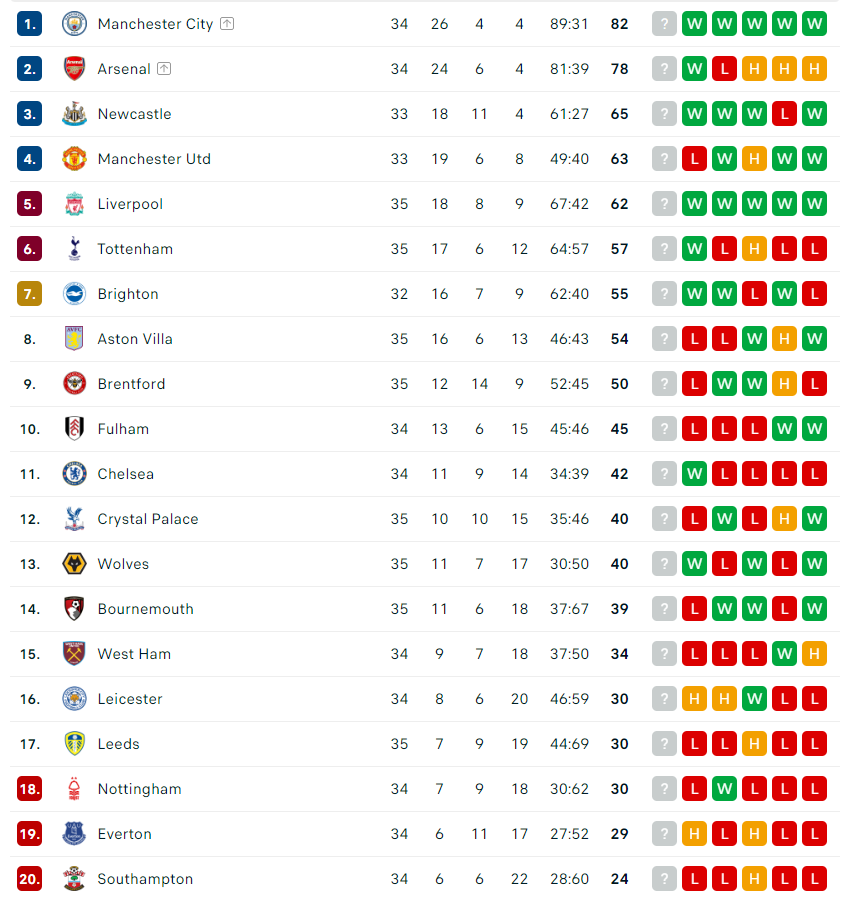Click the promotion arrow icon beside Arsenal
845x899 pixels.
pos(164,69)
